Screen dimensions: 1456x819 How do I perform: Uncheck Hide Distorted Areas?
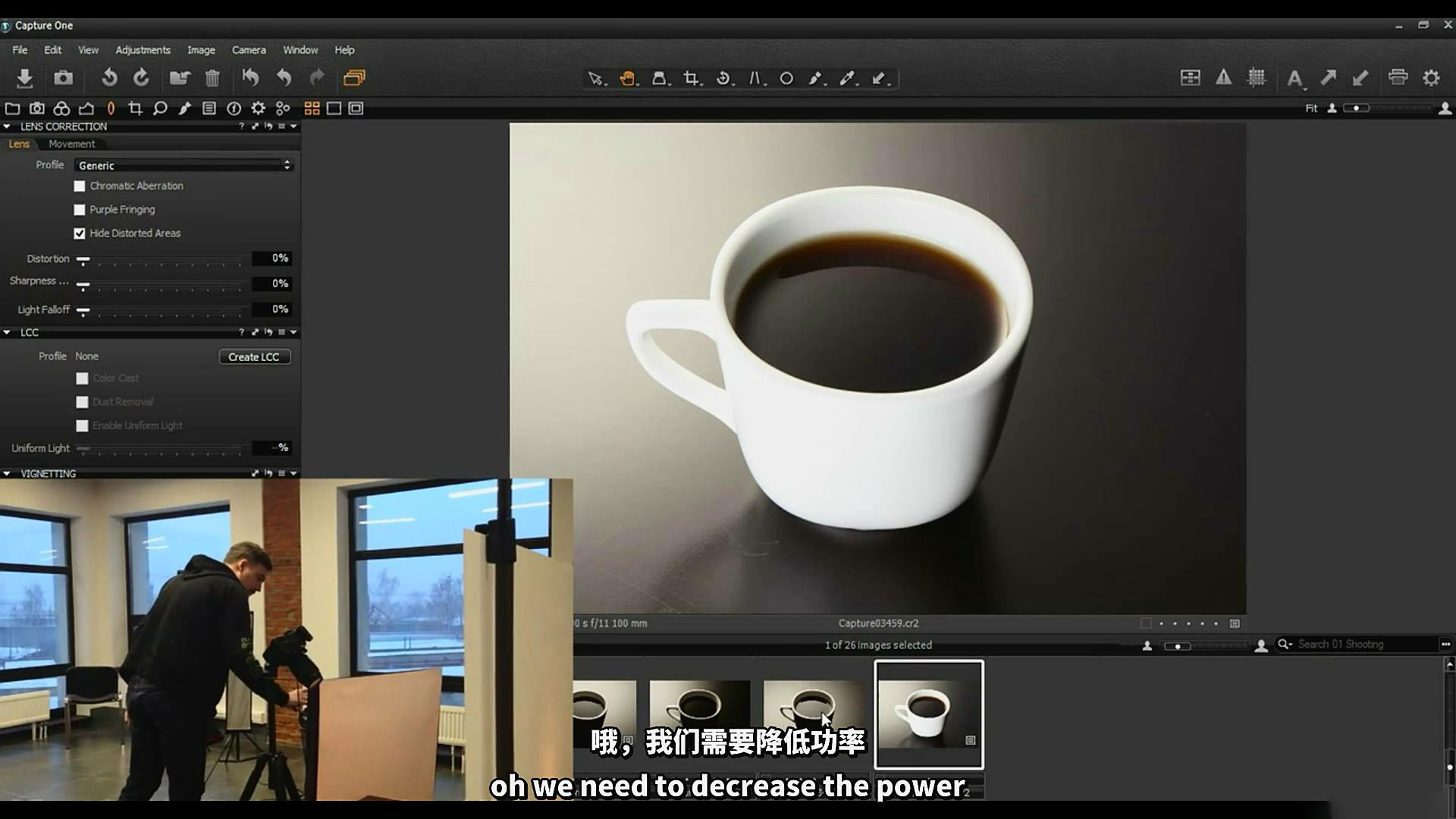pos(80,234)
